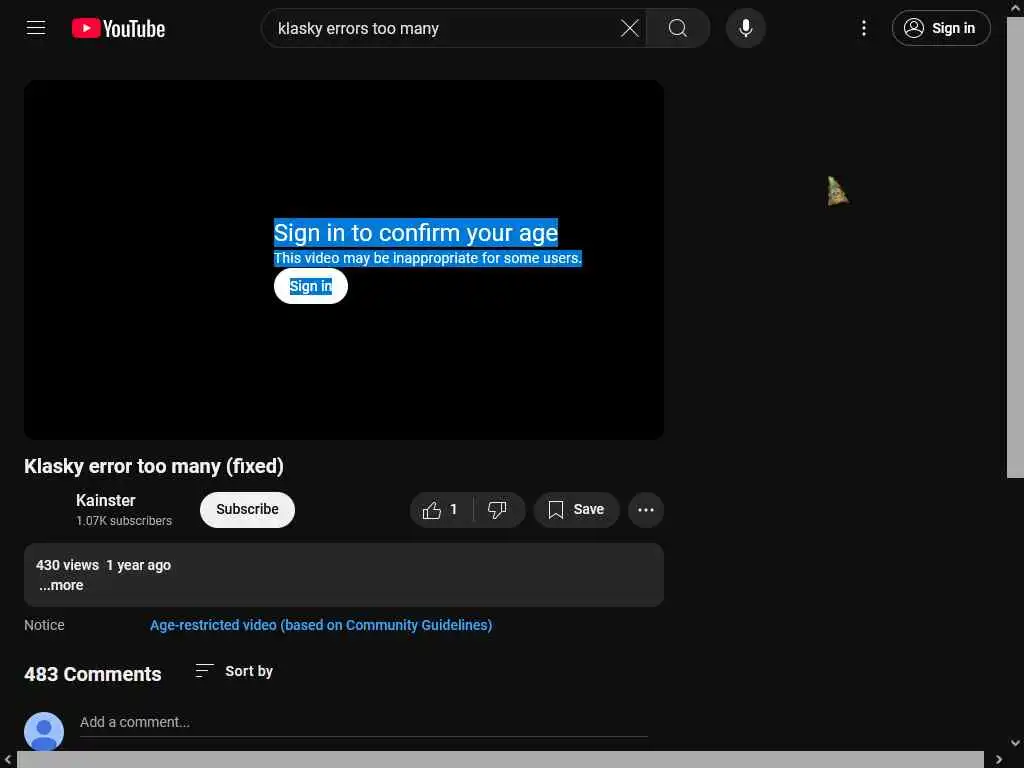Click the magnifier search button

click(x=678, y=28)
